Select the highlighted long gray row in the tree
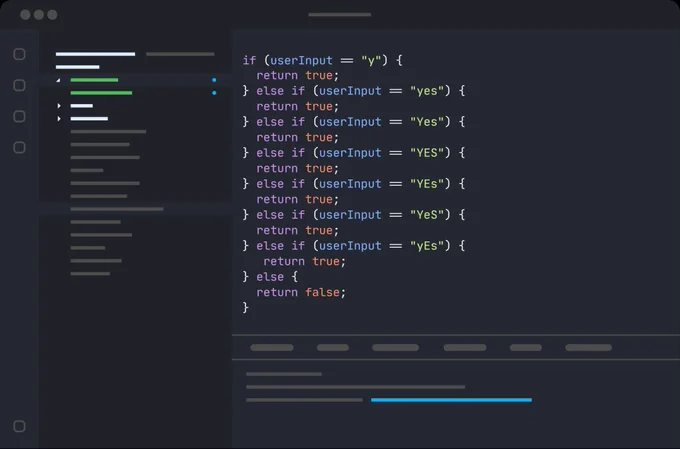680x449 pixels. coord(117,209)
